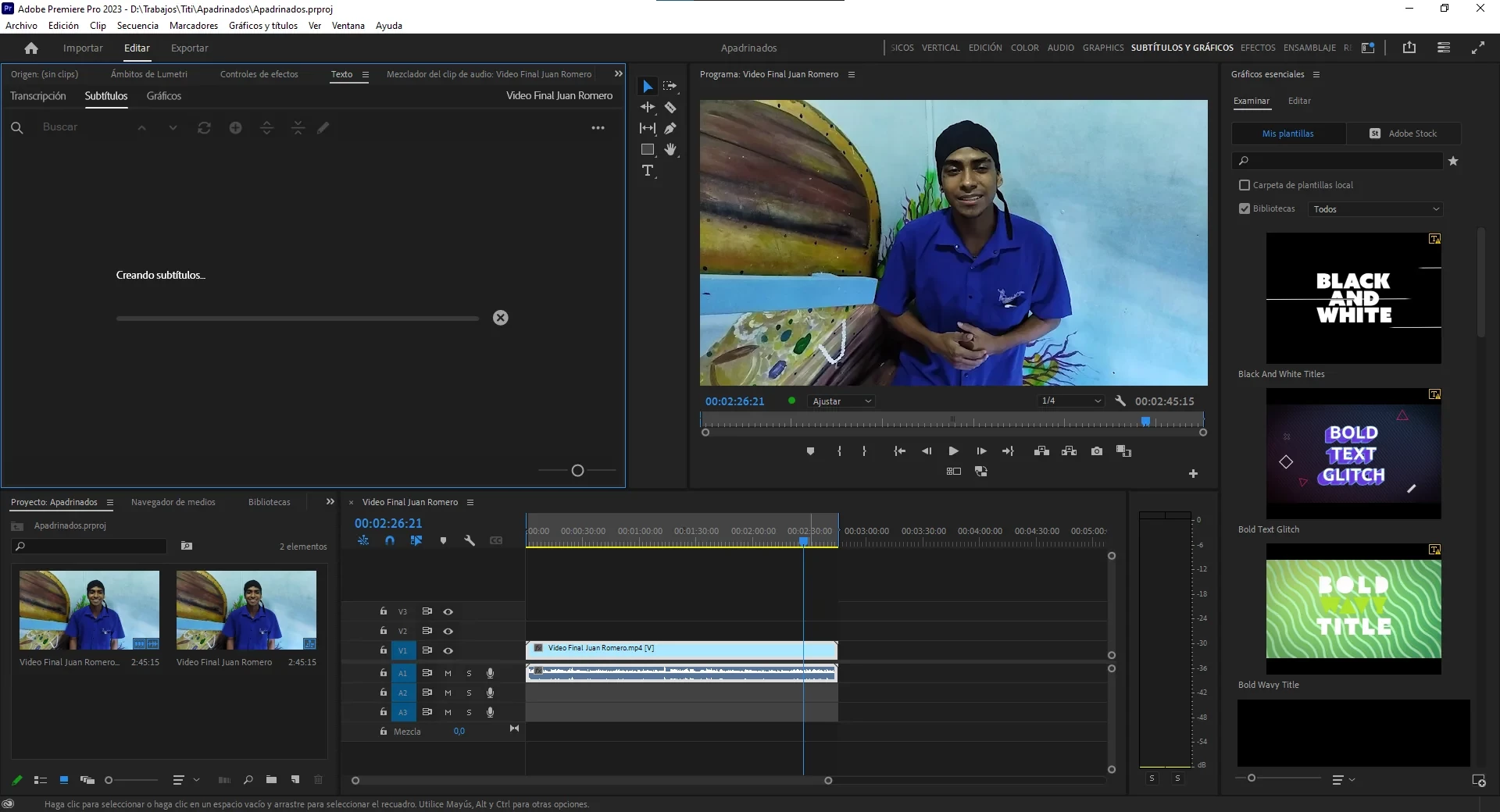Select the Type tool

tap(647, 171)
